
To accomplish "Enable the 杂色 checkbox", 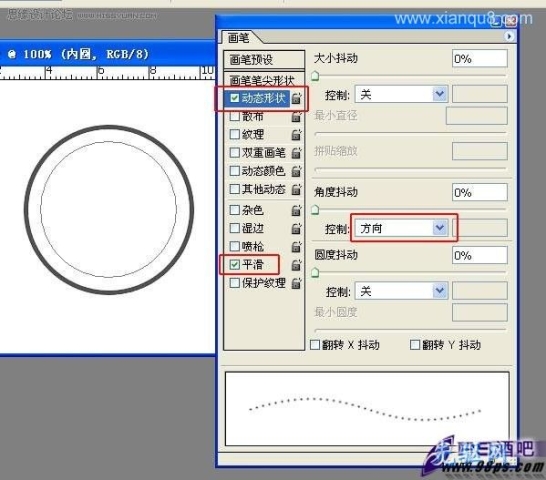I will point(235,210).
